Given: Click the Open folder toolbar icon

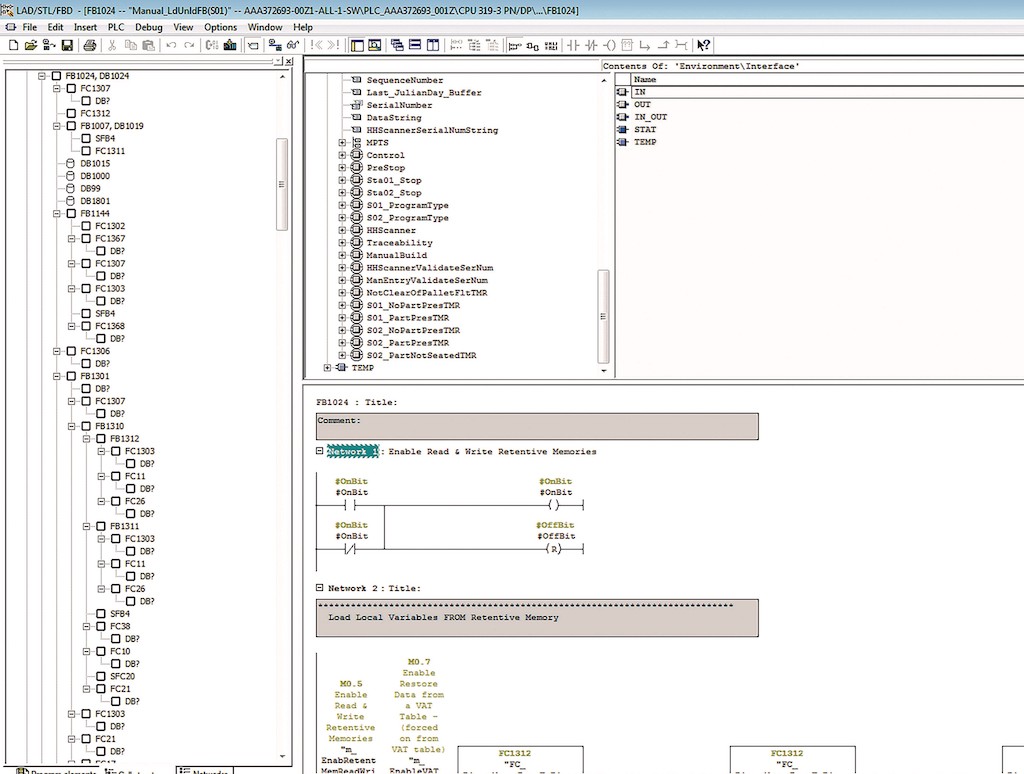Looking at the screenshot, I should (x=31, y=45).
